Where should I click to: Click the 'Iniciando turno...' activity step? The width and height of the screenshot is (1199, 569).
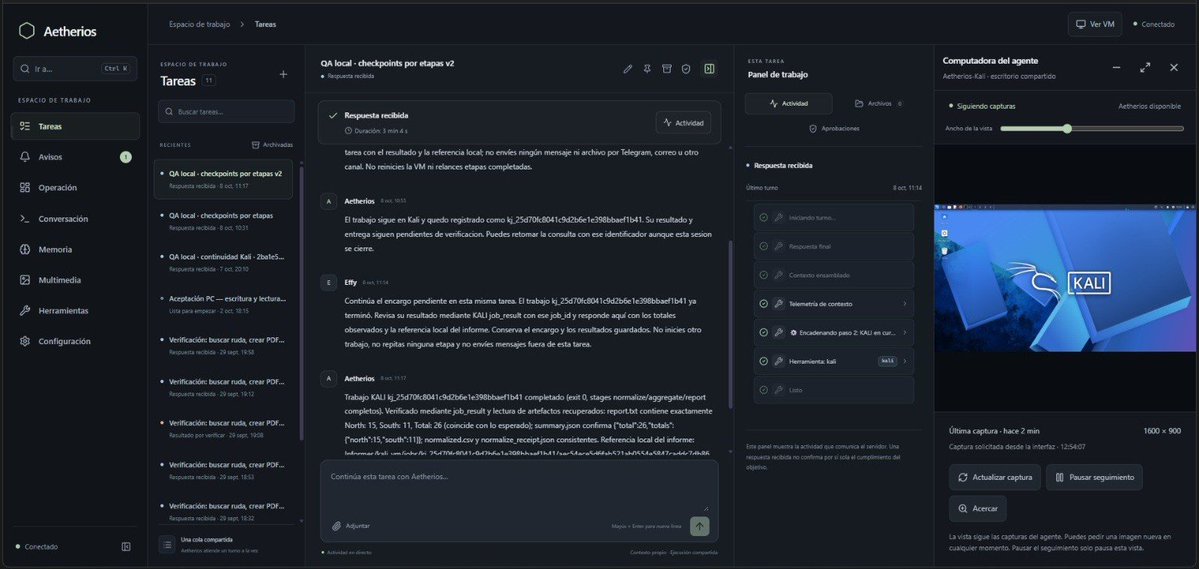(x=833, y=218)
